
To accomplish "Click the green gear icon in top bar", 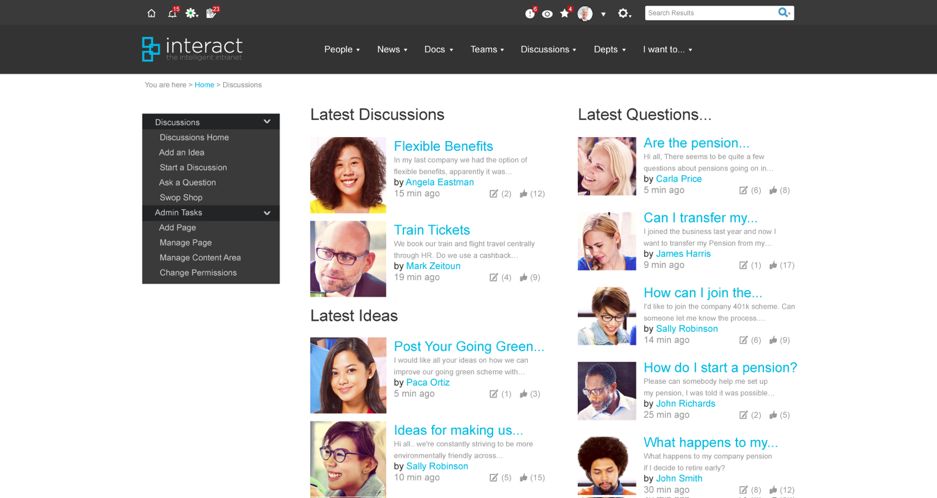I will pos(191,13).
